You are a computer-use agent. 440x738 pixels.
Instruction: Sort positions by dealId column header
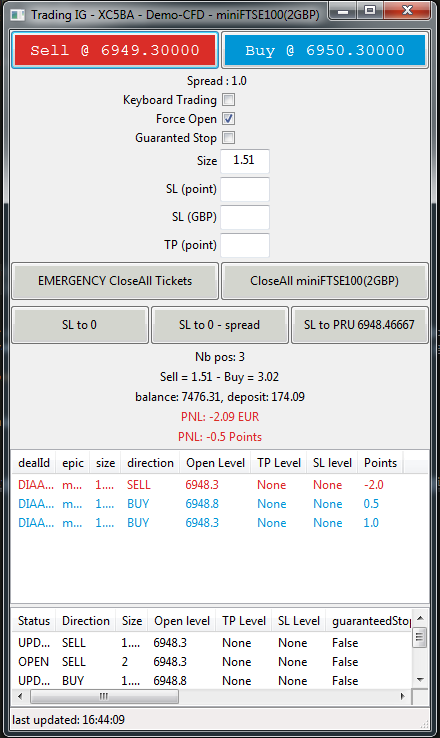(34, 463)
